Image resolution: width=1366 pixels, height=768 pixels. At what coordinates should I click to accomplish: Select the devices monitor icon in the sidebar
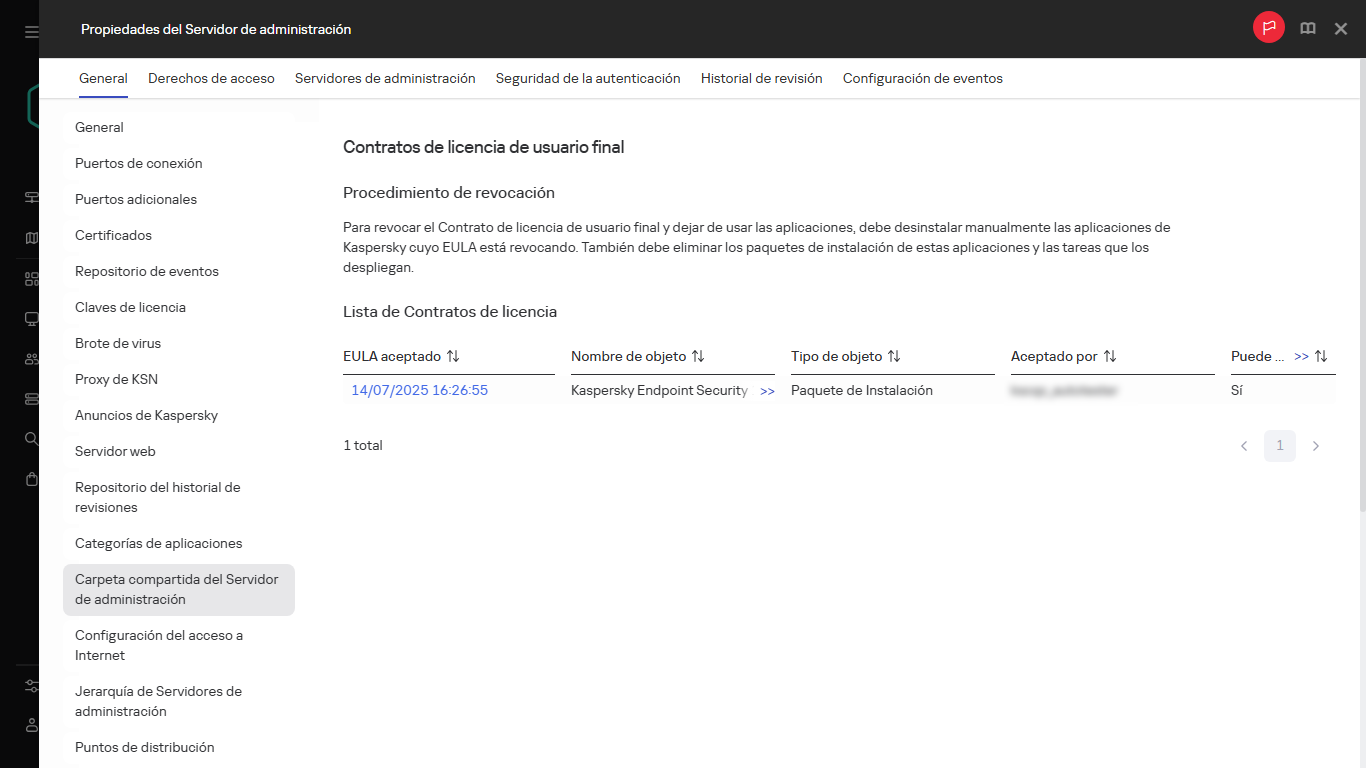30,318
